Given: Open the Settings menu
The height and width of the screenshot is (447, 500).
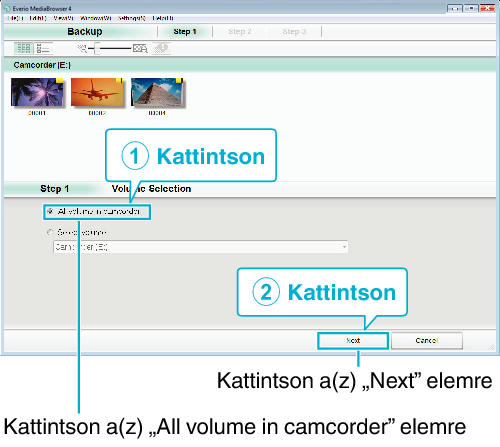Looking at the screenshot, I should (x=132, y=18).
